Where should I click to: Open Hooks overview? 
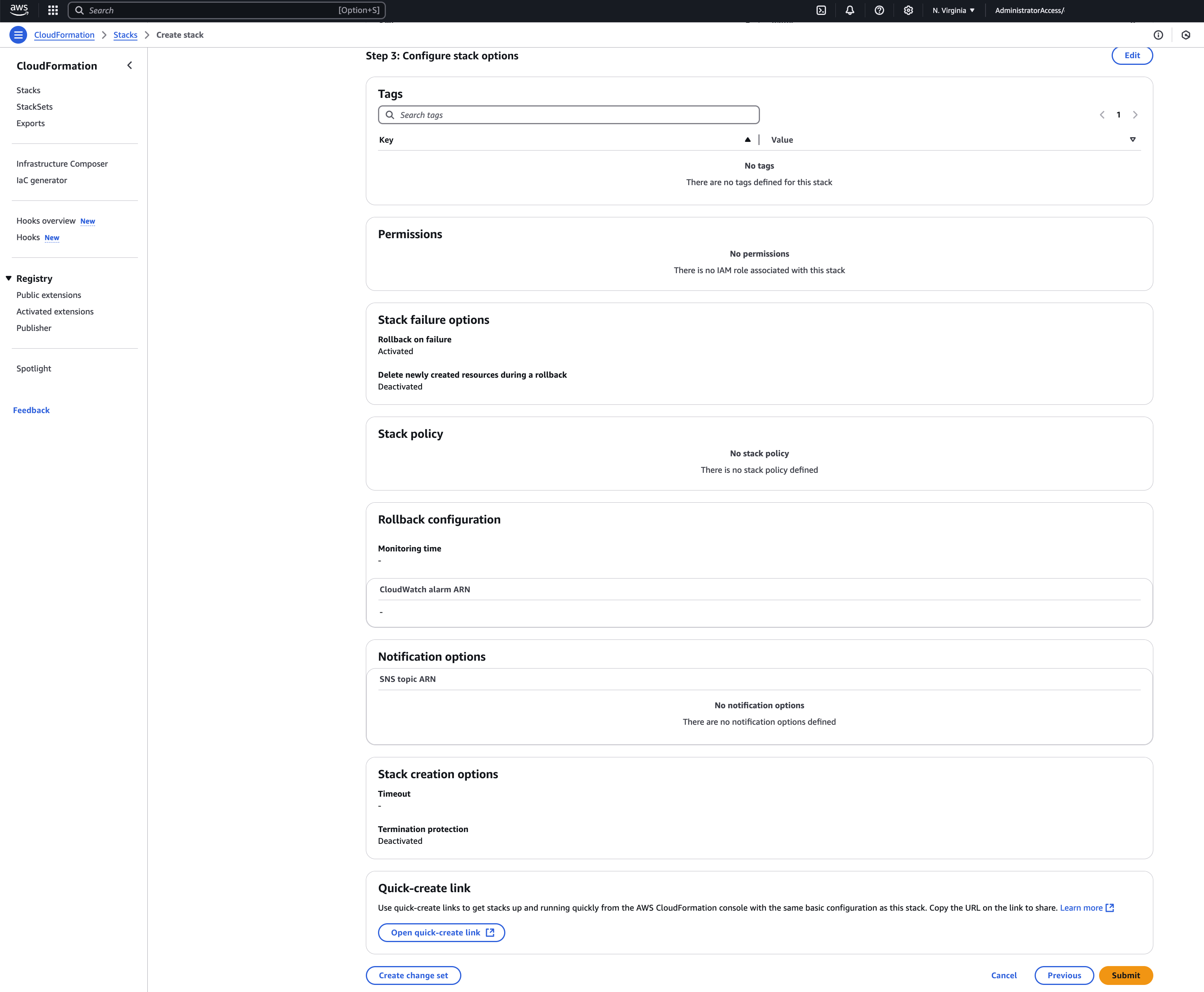click(46, 220)
